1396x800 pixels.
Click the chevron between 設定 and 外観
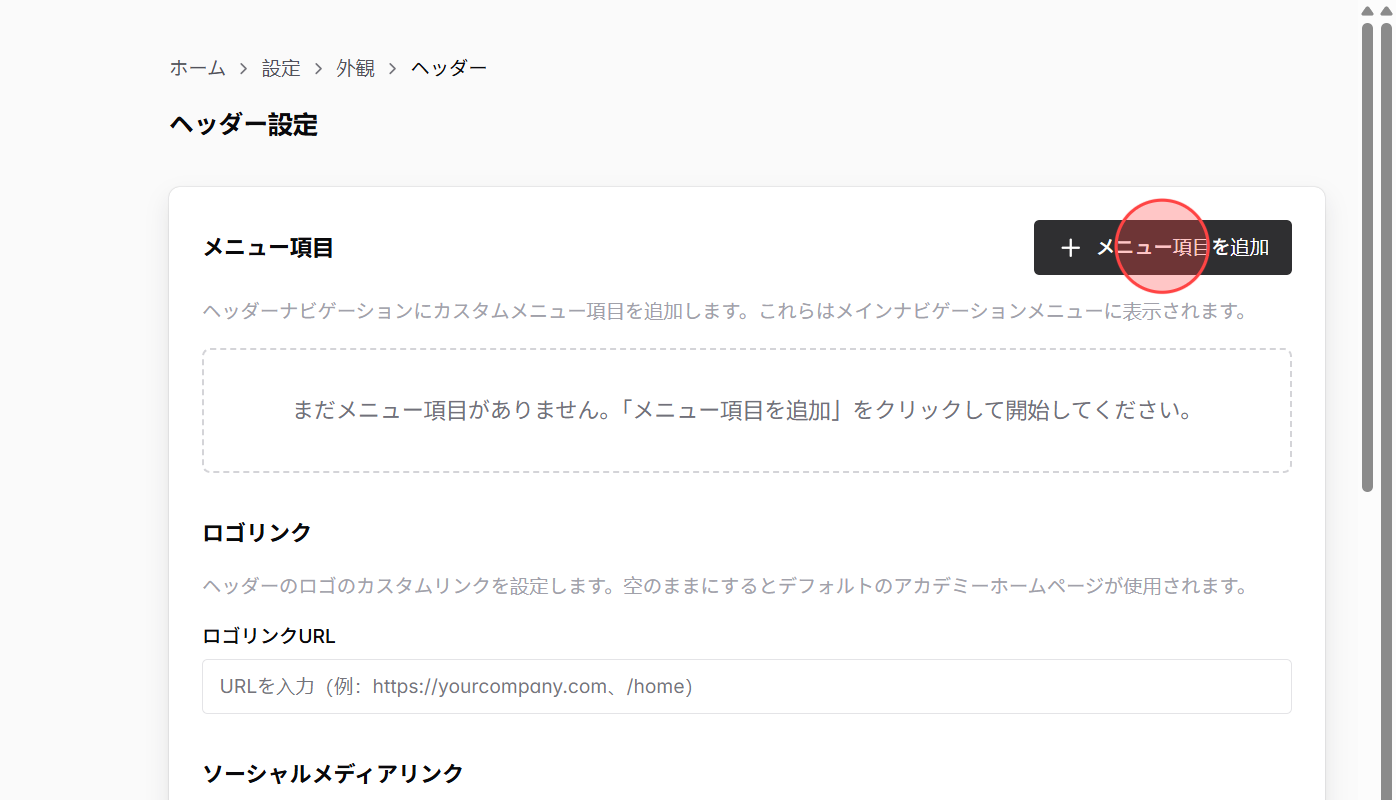(317, 67)
